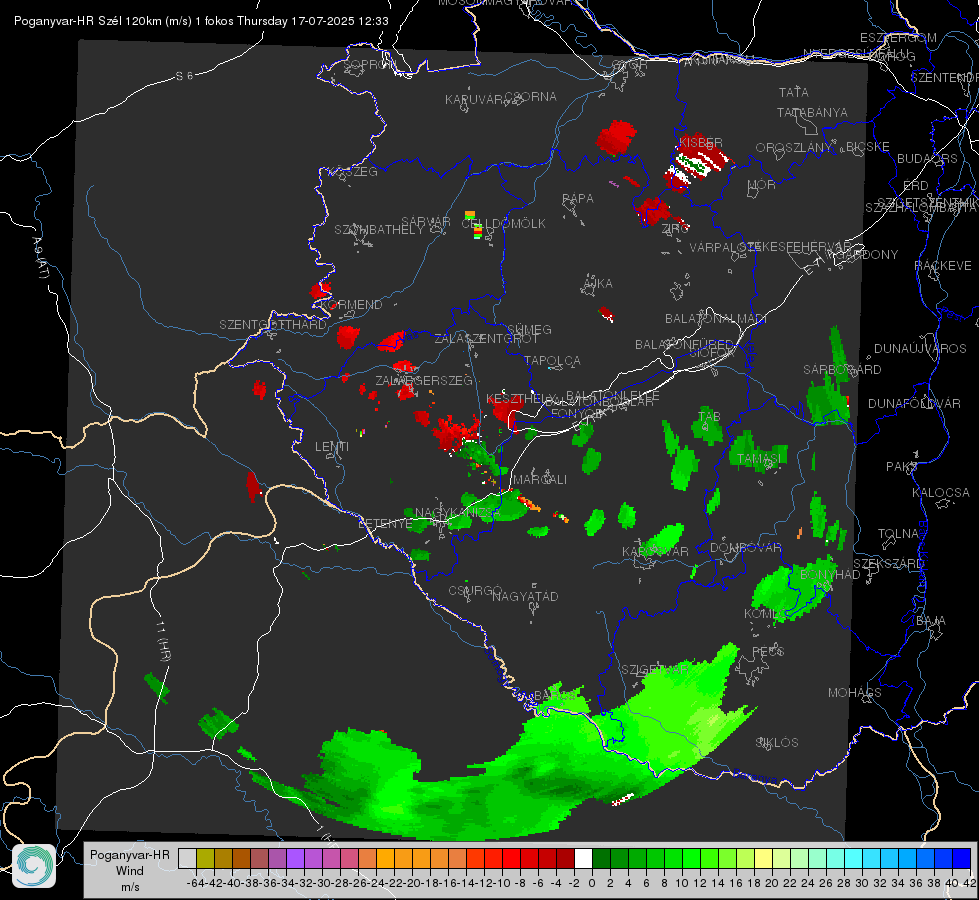Screen dimensions: 979x900
Task: Select the 11 (HR) road label
Action: tap(164, 641)
